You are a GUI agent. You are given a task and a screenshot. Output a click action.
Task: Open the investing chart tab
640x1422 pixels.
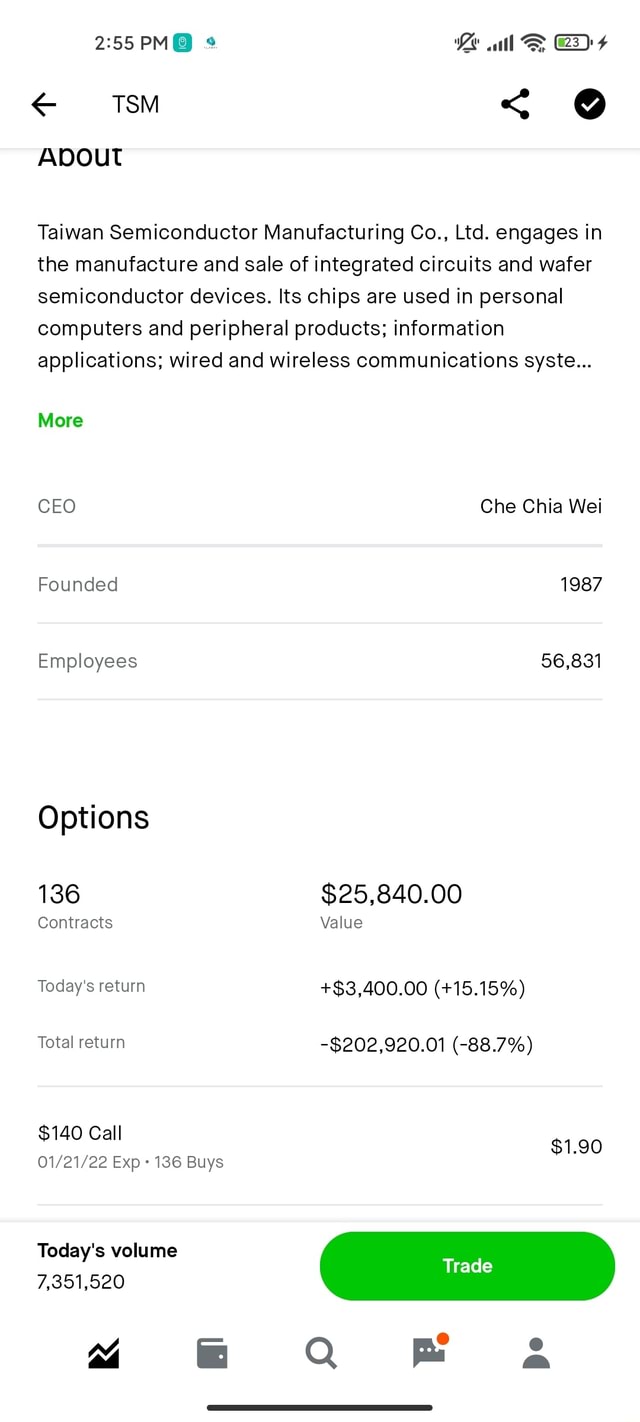pos(104,1353)
